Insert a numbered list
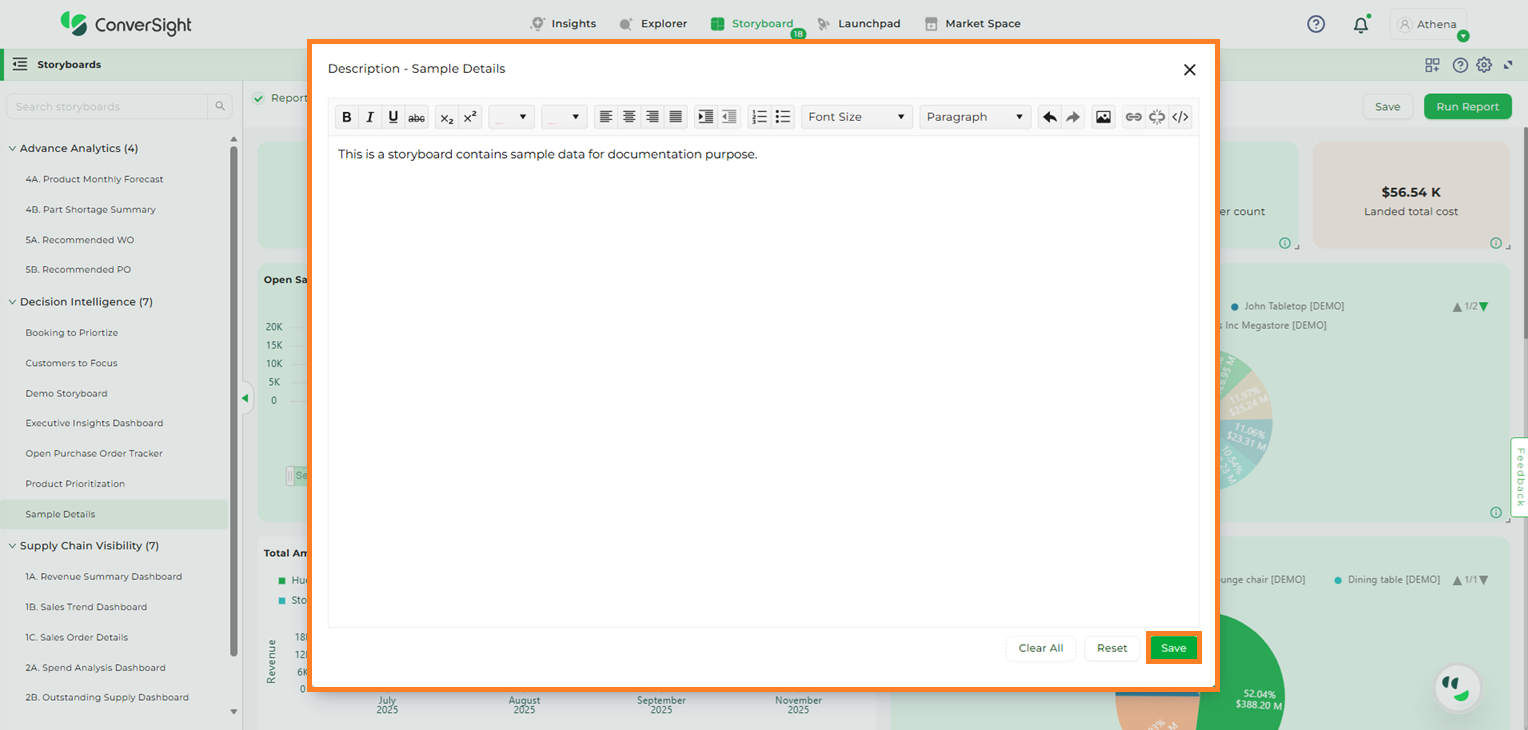This screenshot has height=730, width=1528. pyautogui.click(x=759, y=117)
